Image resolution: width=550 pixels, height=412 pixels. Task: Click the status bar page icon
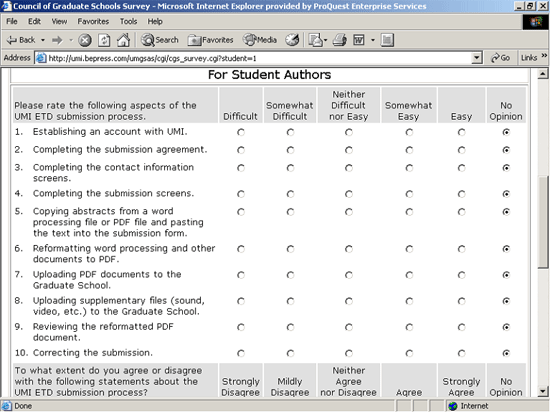coord(7,406)
